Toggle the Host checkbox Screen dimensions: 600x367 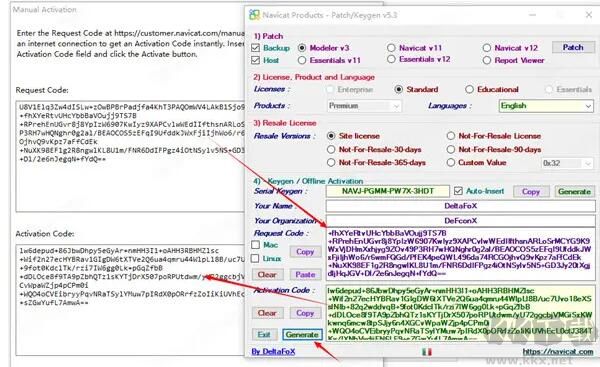(x=255, y=60)
